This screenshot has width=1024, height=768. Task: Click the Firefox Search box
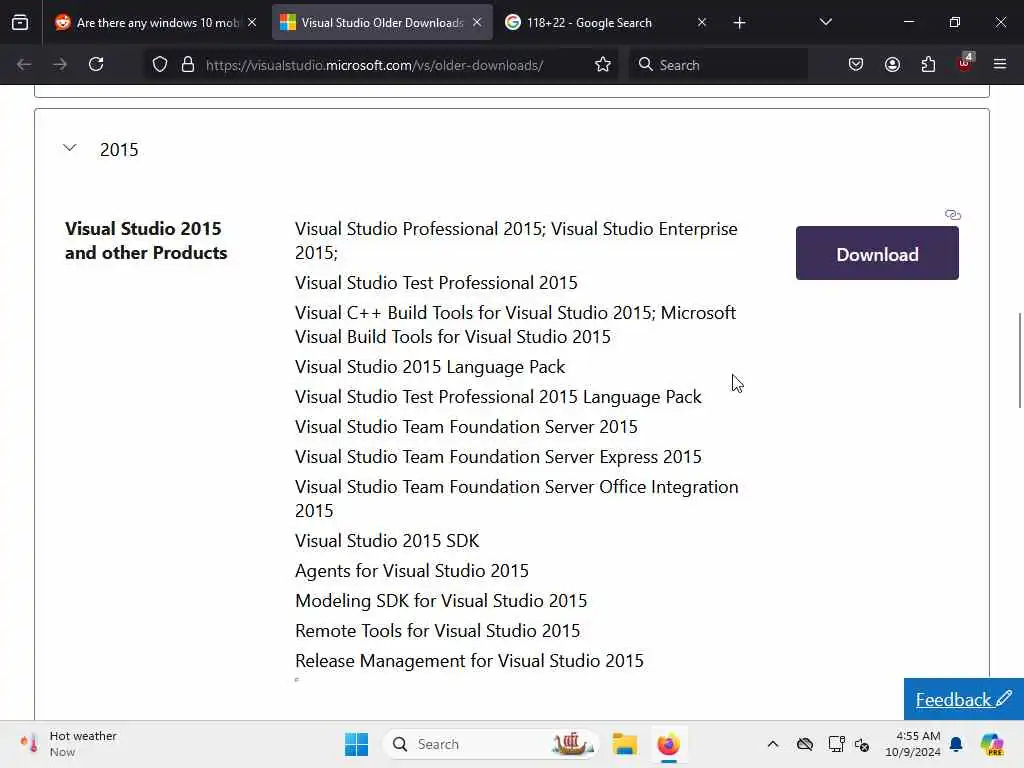718,65
